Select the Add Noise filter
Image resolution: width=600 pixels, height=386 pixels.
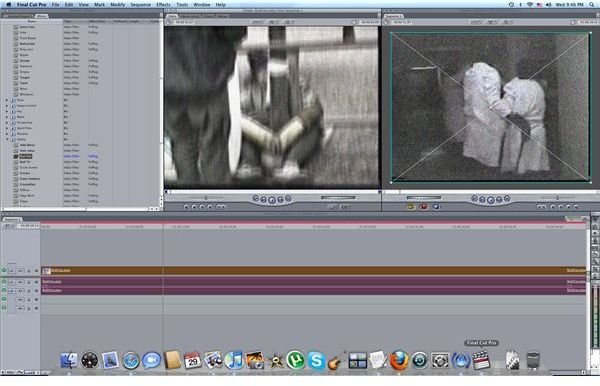point(28,145)
